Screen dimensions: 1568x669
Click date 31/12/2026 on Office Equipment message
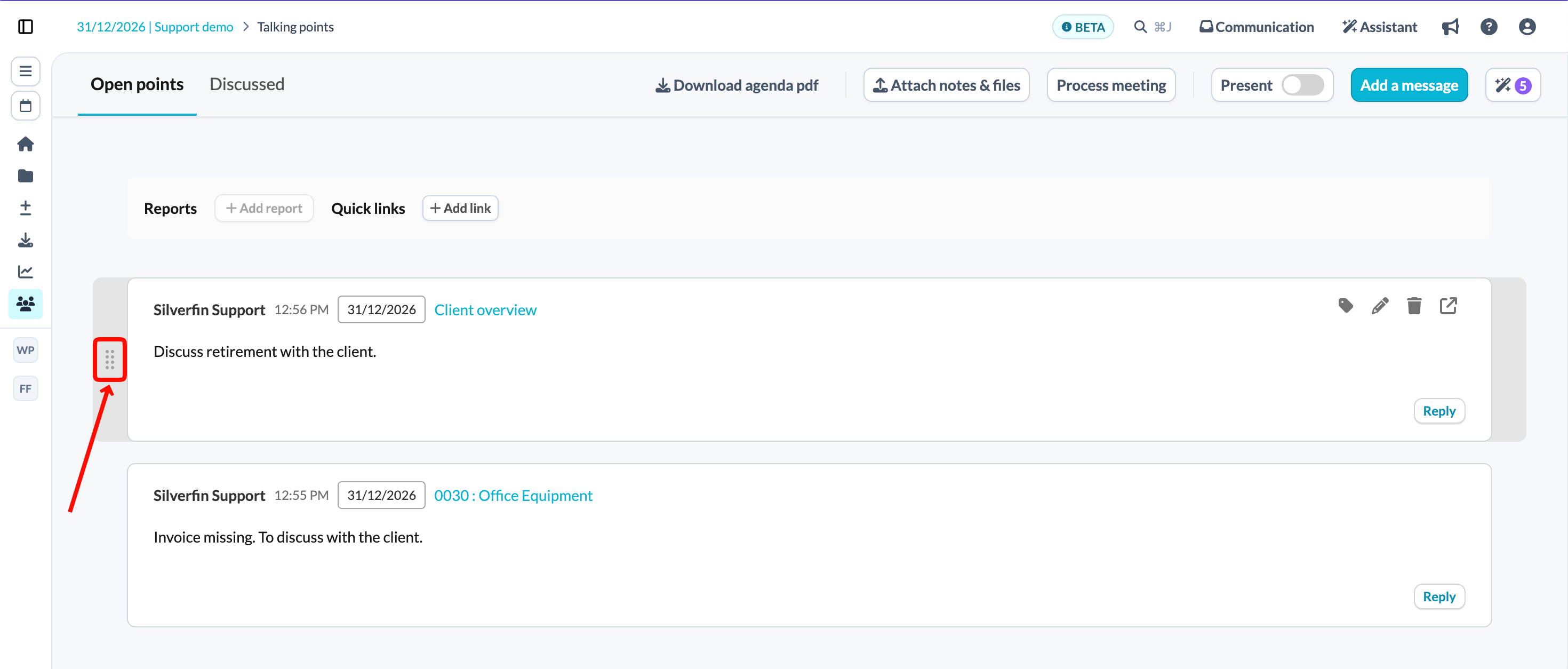click(381, 495)
